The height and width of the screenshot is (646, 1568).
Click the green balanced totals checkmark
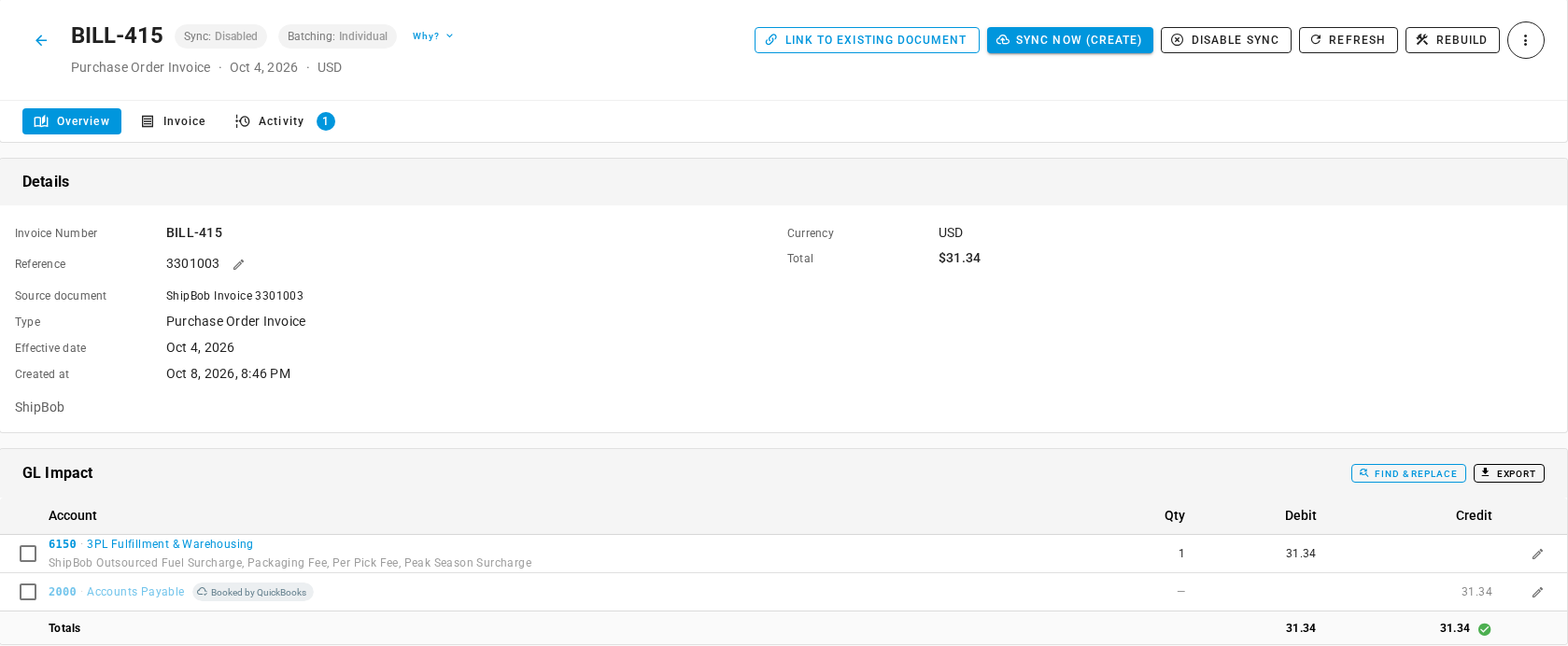1484,629
